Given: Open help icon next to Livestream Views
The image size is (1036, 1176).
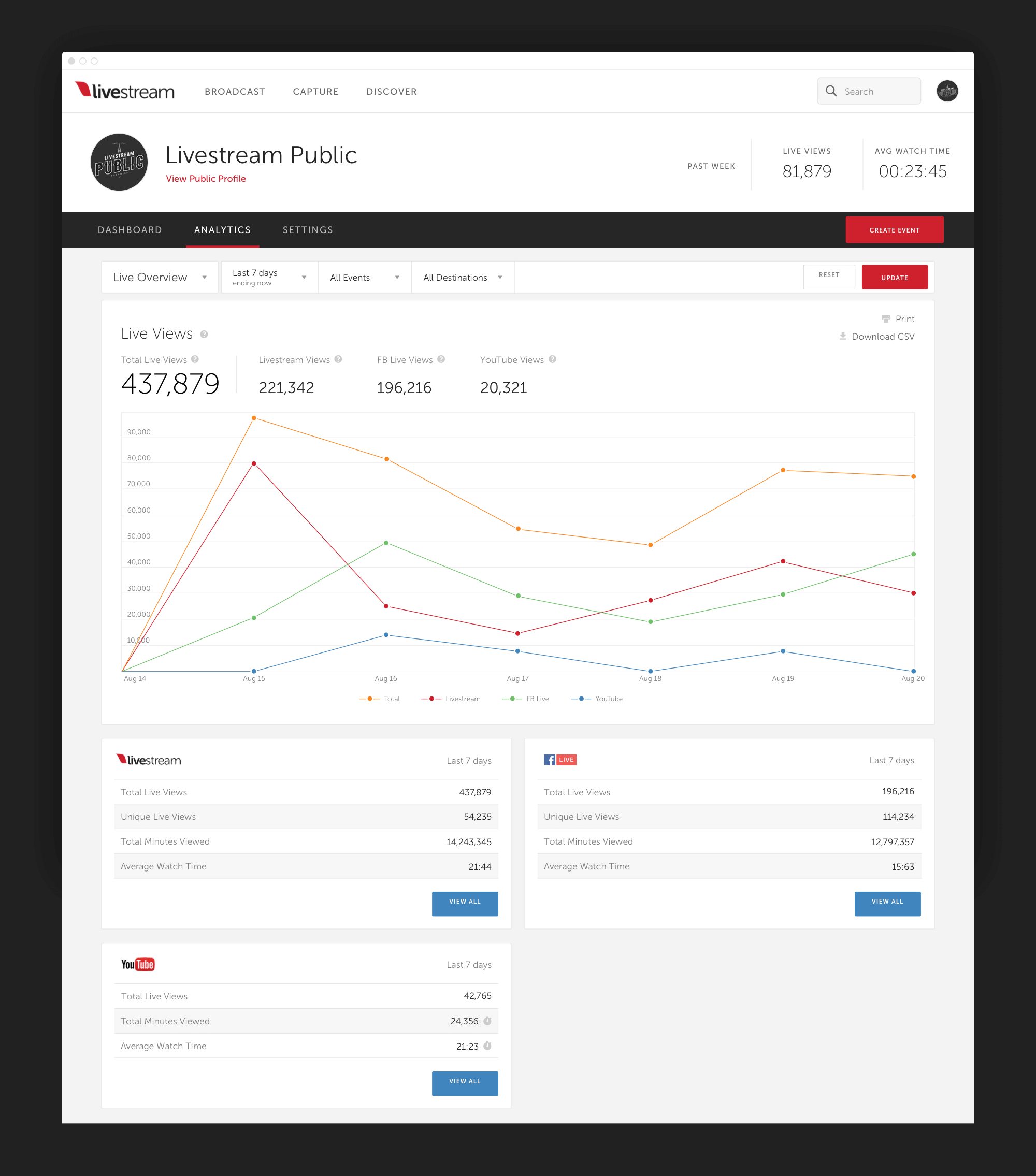Looking at the screenshot, I should click(x=338, y=359).
